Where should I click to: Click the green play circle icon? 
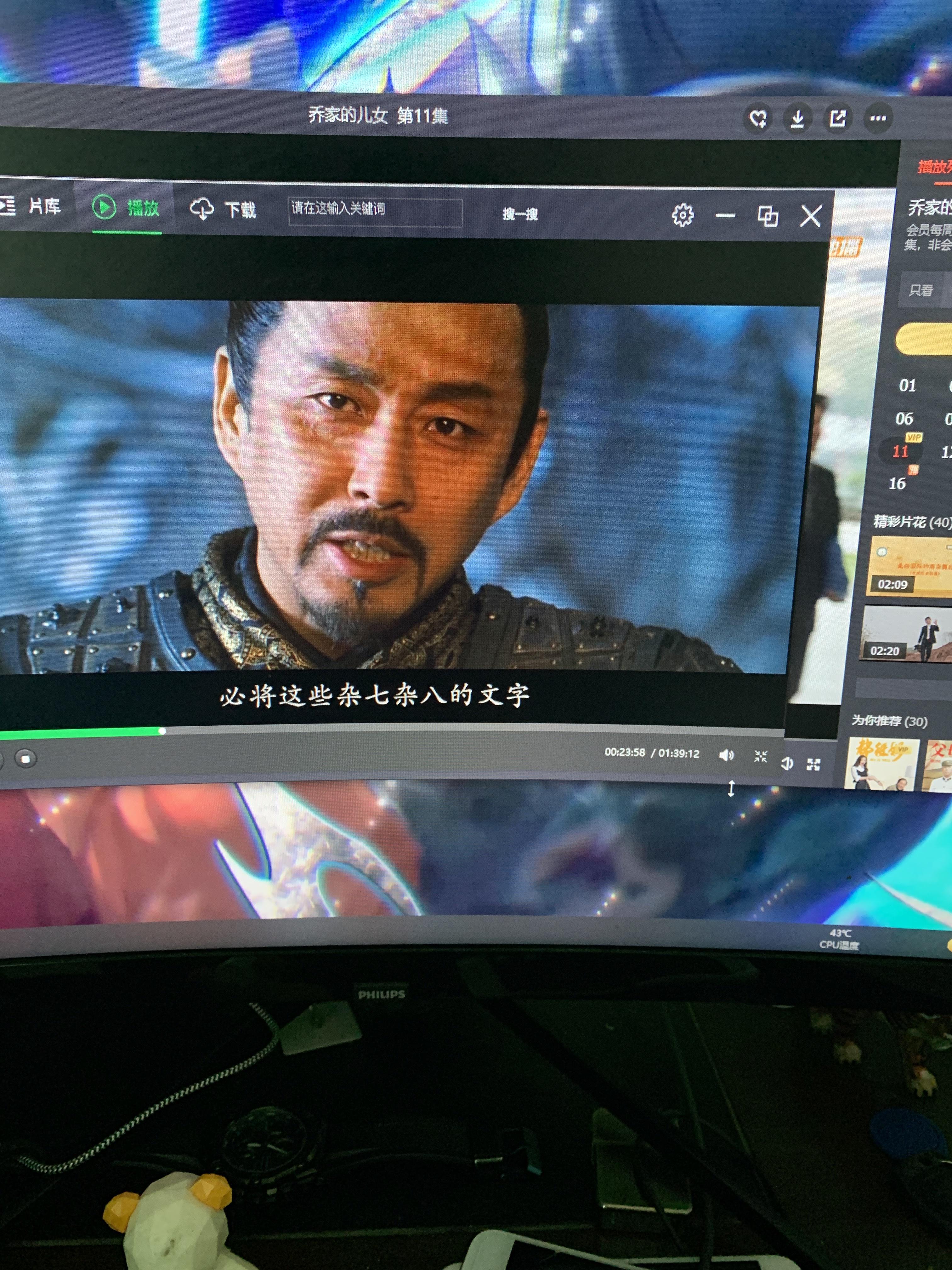coord(104,207)
